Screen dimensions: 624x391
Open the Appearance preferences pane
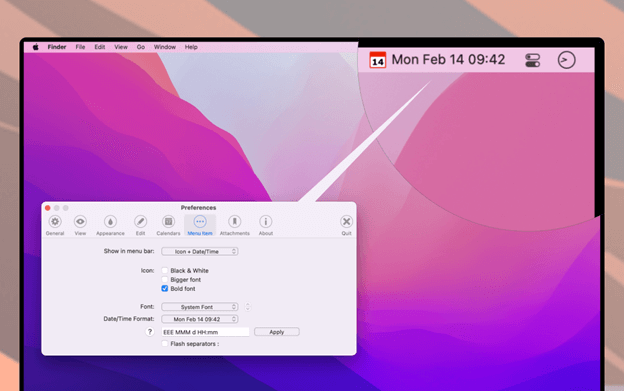[x=110, y=225]
